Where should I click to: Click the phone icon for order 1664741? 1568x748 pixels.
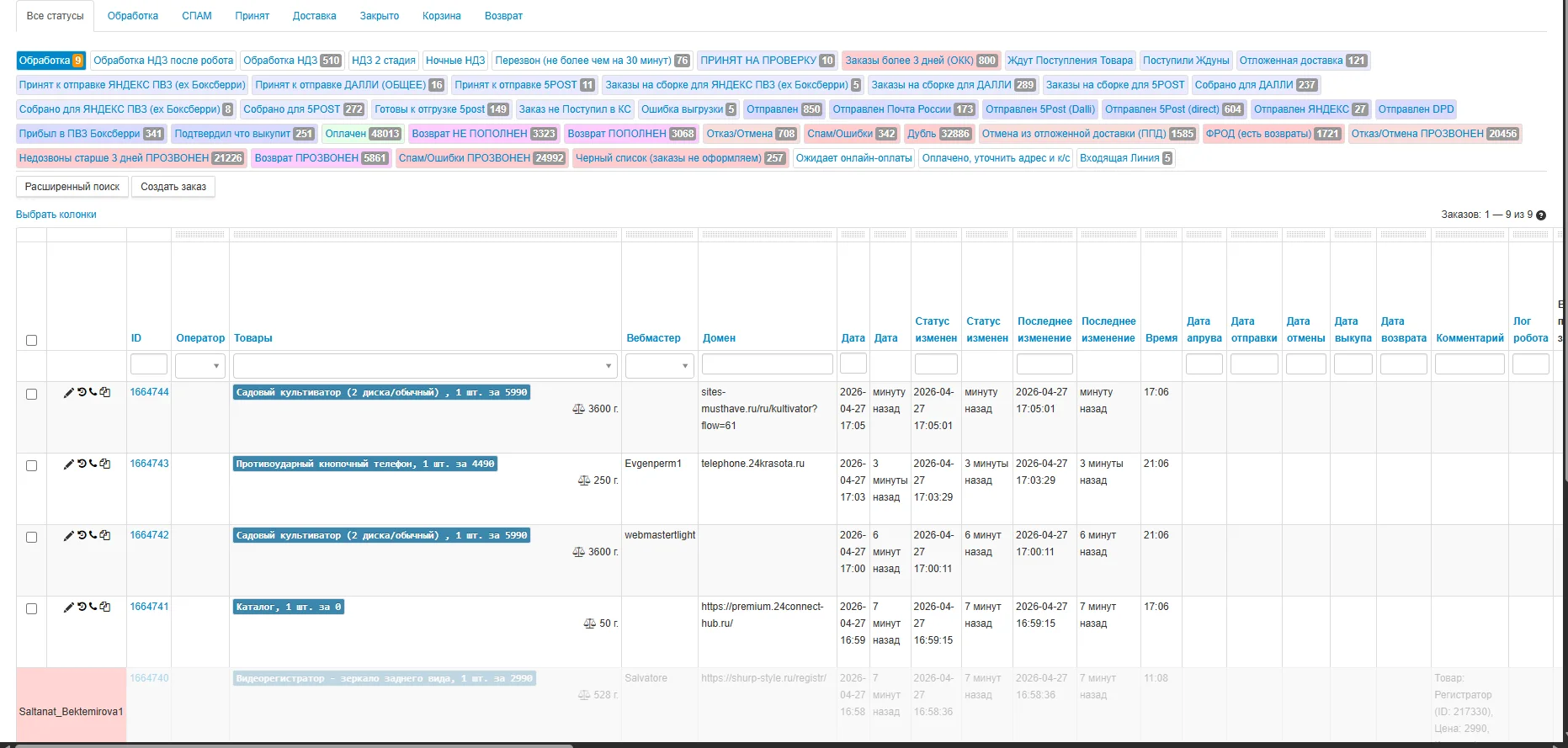93,607
